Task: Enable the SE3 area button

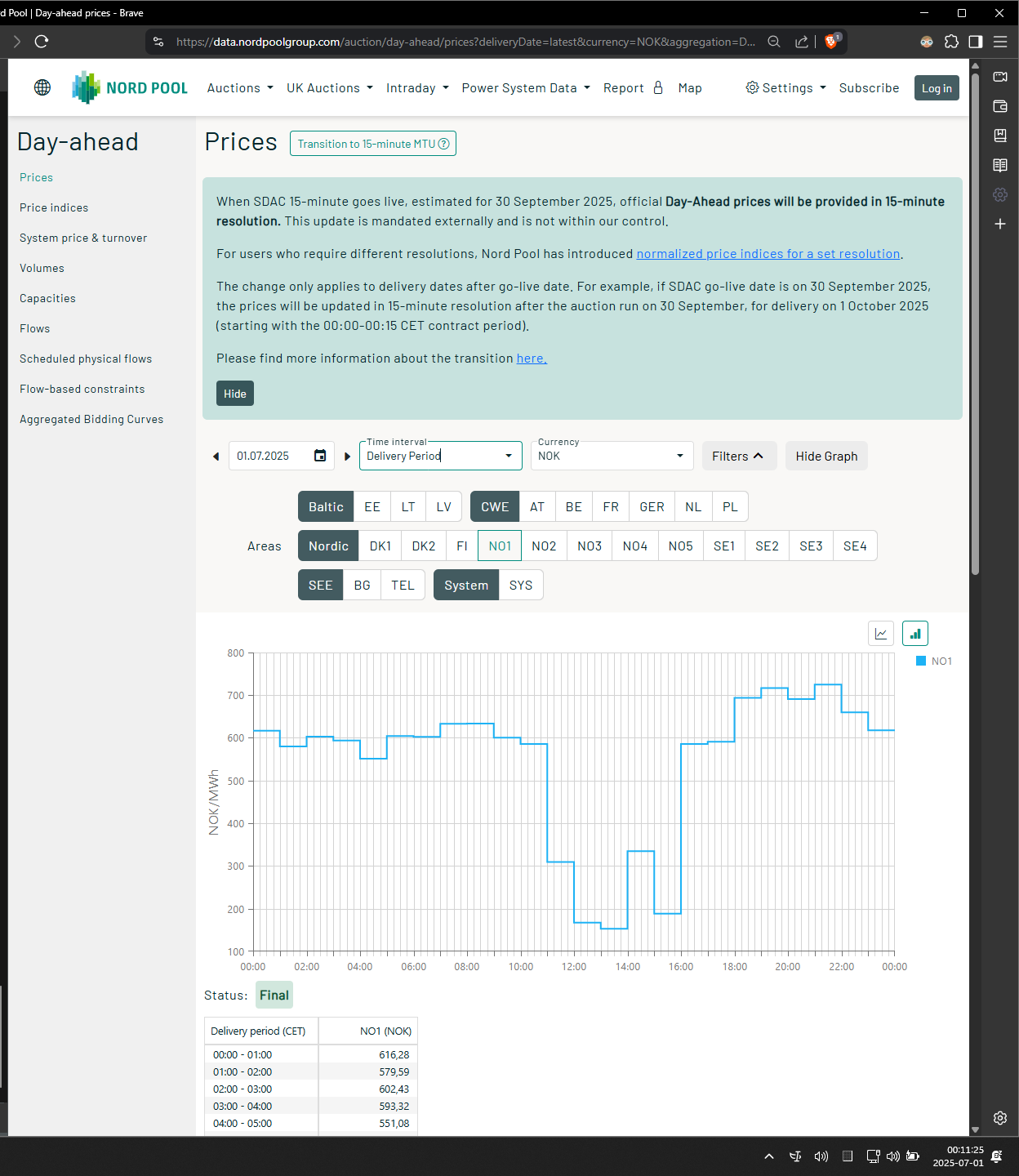Action: [x=811, y=546]
